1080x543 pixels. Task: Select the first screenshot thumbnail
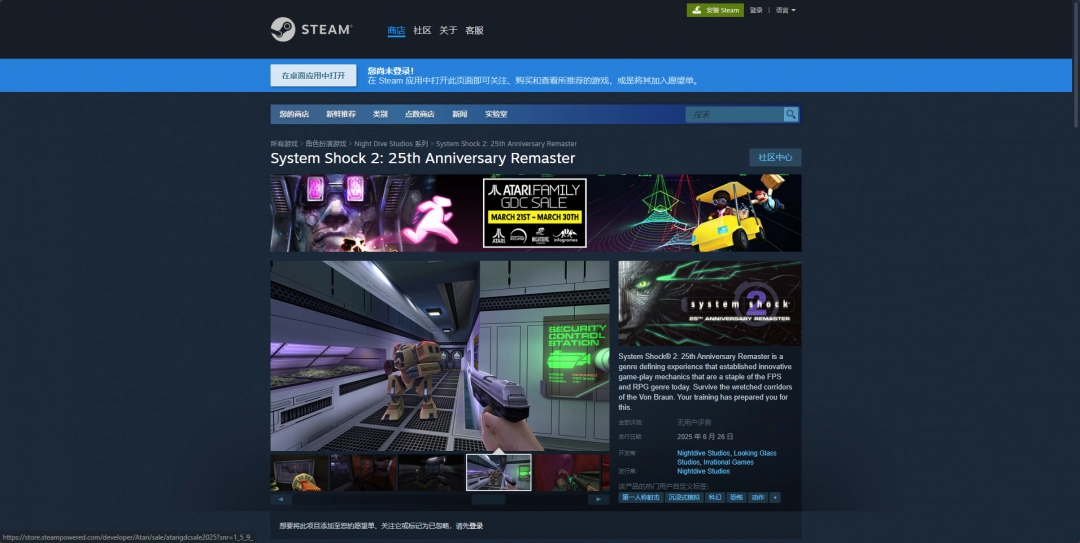[x=300, y=473]
